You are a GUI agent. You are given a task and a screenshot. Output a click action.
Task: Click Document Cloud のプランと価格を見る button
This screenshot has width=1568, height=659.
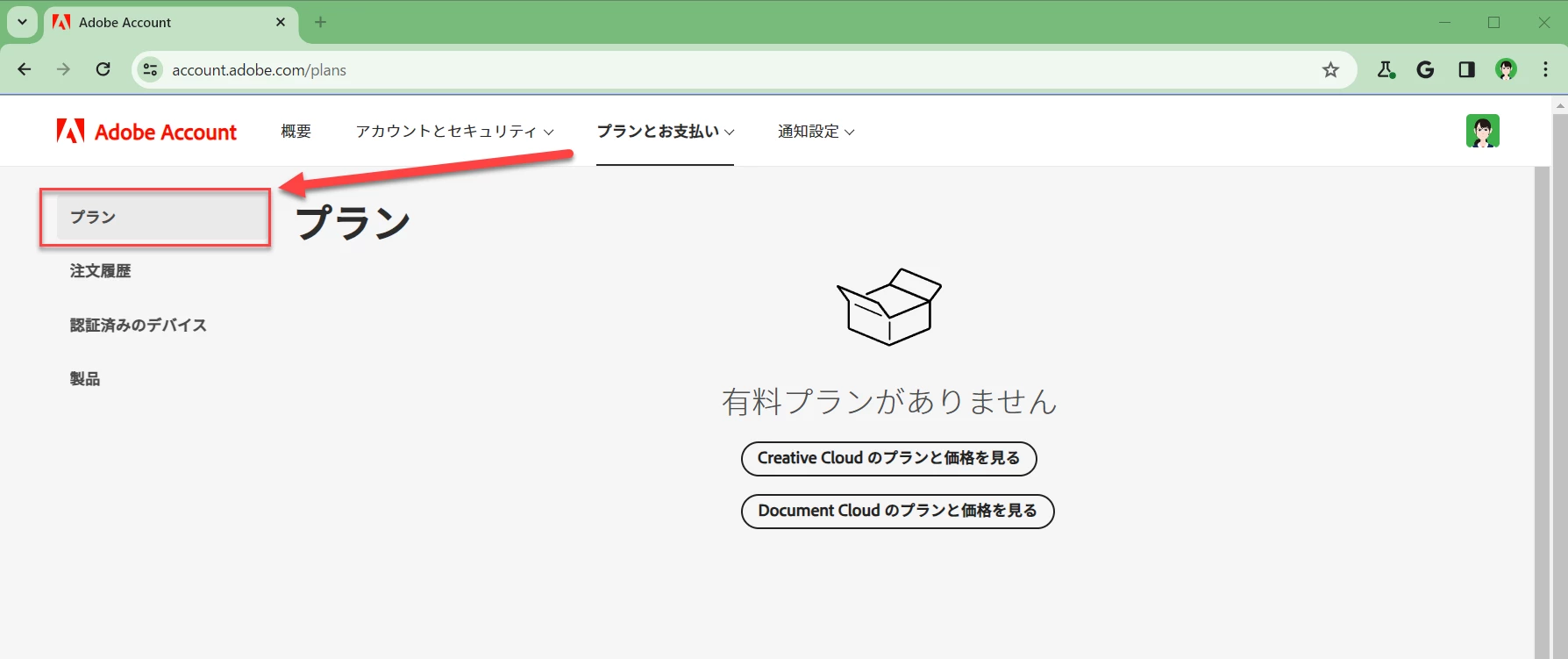(898, 511)
